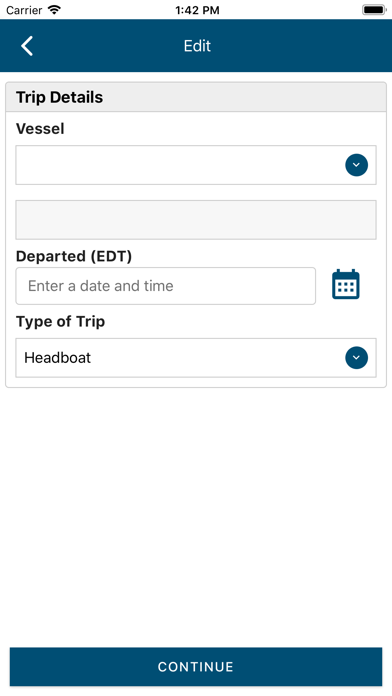Tap the Type of Trip chevron icon
Screen dimensions: 392x696
tap(356, 358)
